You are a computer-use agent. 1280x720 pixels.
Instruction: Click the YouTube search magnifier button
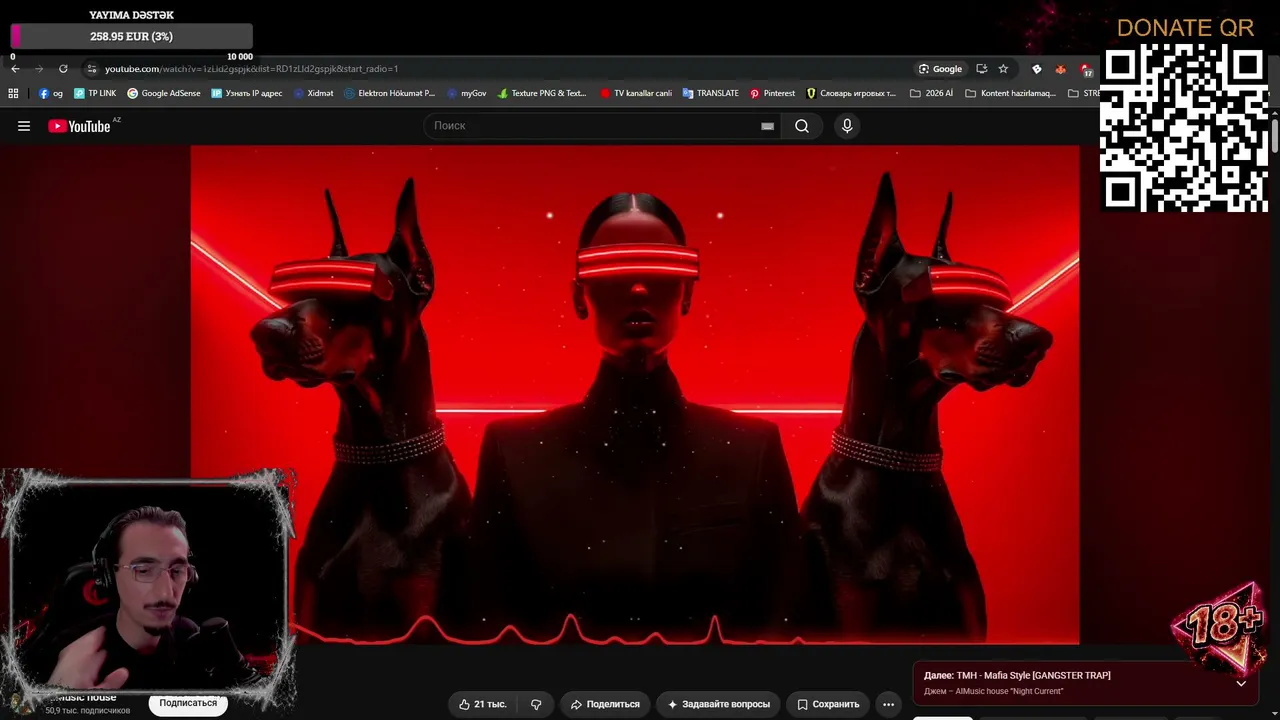pyautogui.click(x=802, y=126)
